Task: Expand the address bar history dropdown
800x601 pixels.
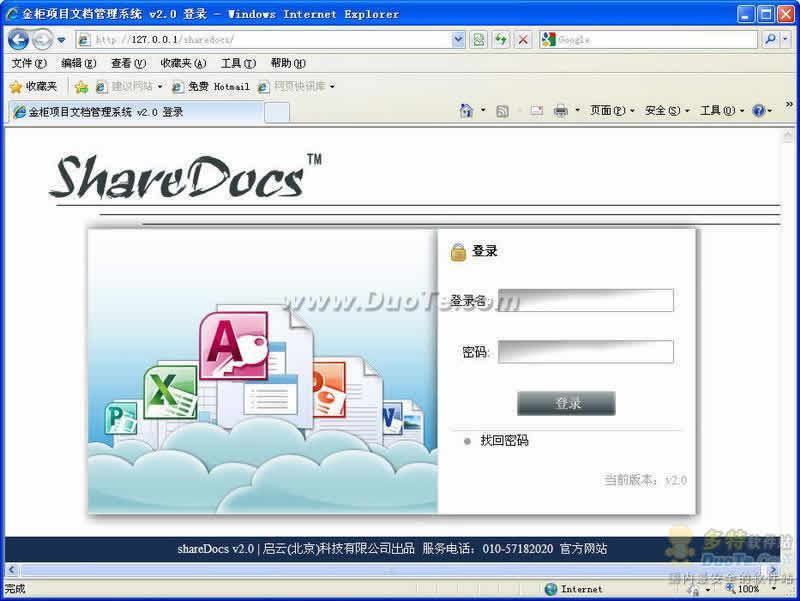Action: (x=458, y=39)
